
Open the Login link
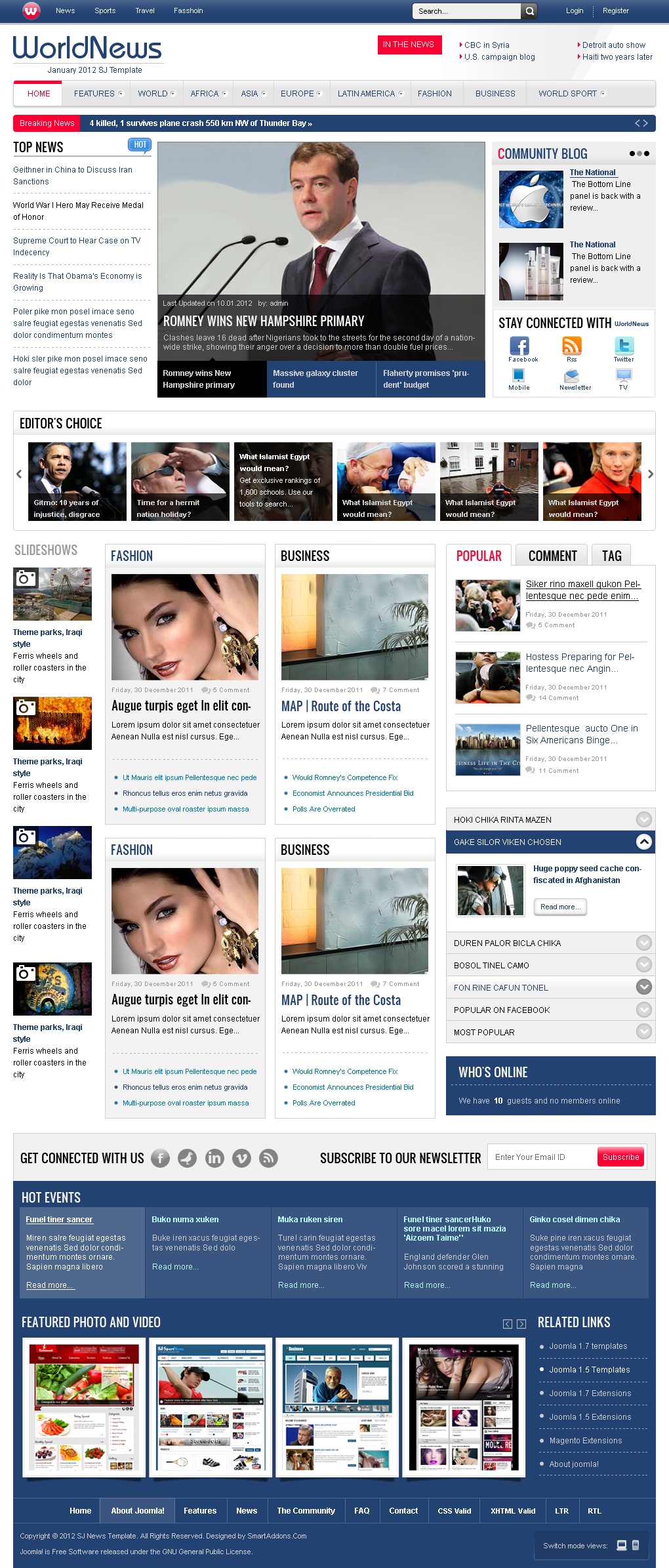pos(575,10)
